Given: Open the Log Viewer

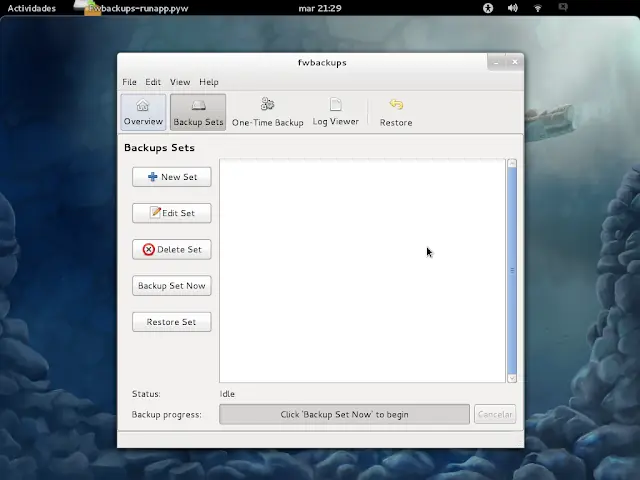Looking at the screenshot, I should pyautogui.click(x=336, y=112).
